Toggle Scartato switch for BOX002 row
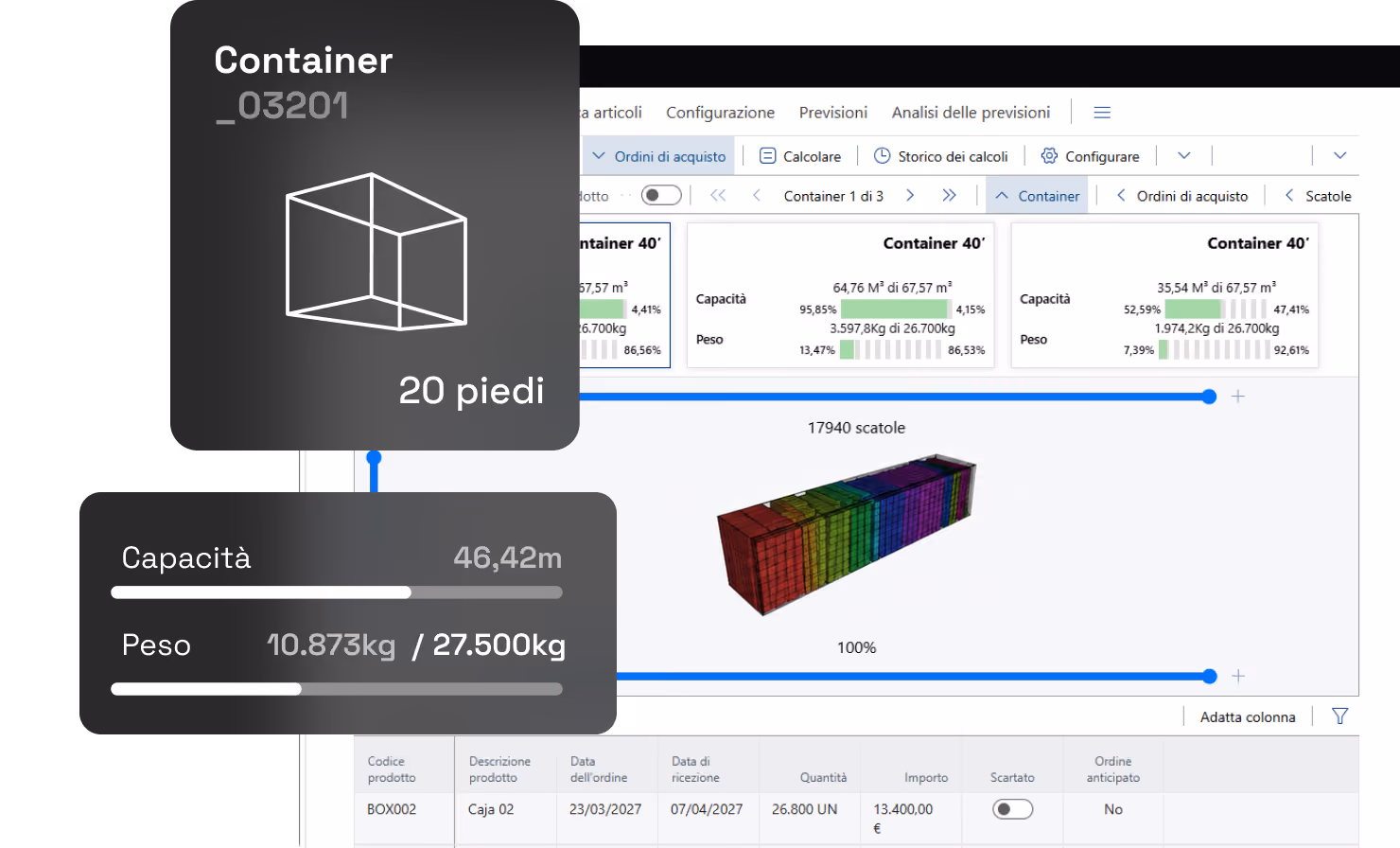Screen dimensions: 1400x848 (1012, 809)
